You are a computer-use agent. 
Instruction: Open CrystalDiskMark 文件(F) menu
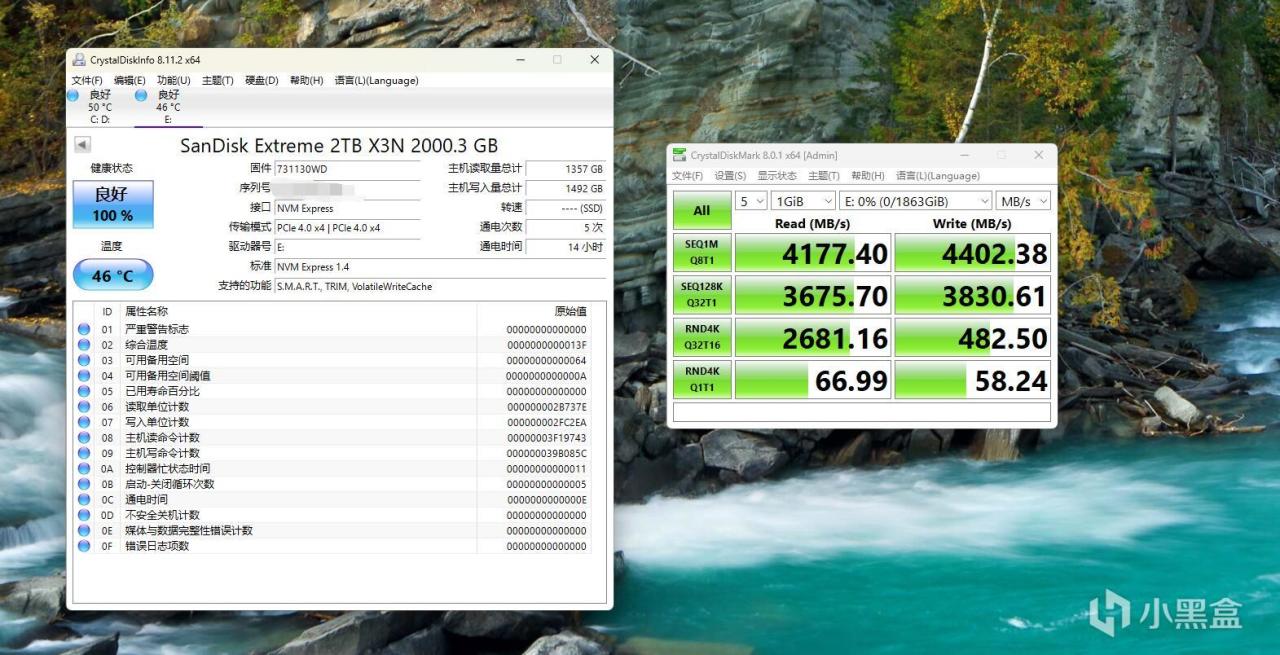coord(687,176)
